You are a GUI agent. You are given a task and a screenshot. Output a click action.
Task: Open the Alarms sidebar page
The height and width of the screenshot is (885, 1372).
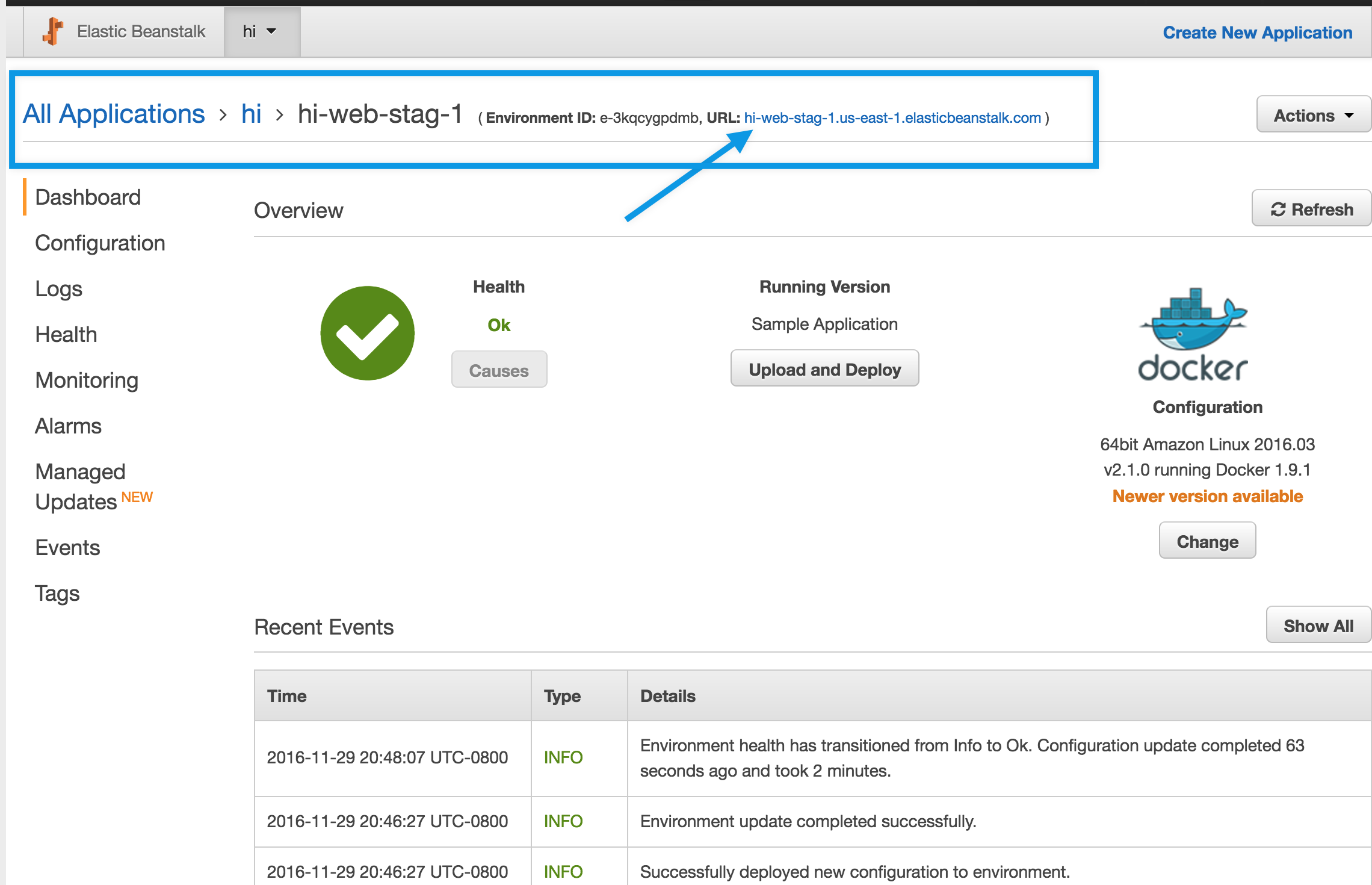tap(68, 426)
